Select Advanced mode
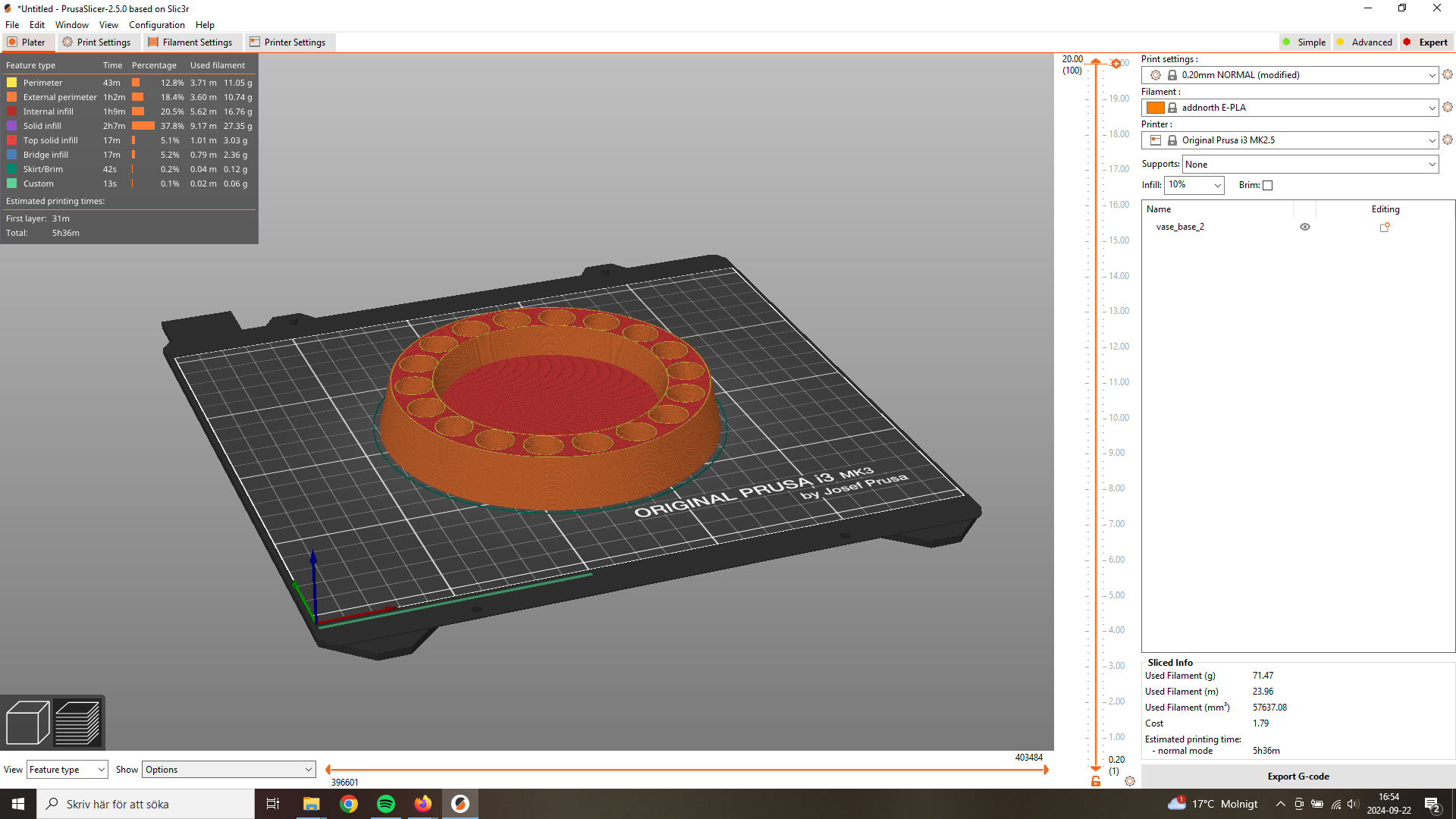This screenshot has height=819, width=1456. [x=1364, y=42]
